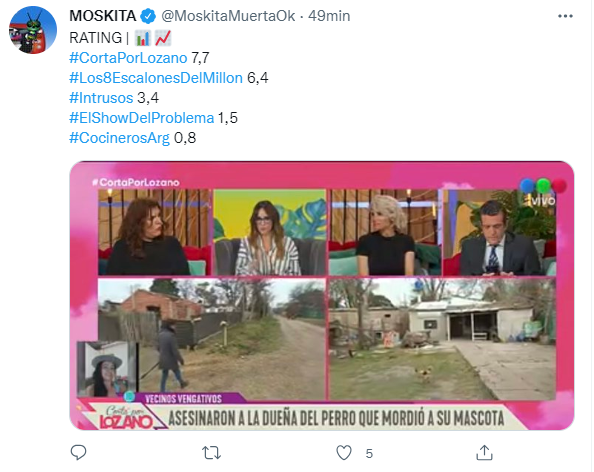Open the #Los8EscalonesDelMillon hashtag
594x472 pixels.
point(156,78)
